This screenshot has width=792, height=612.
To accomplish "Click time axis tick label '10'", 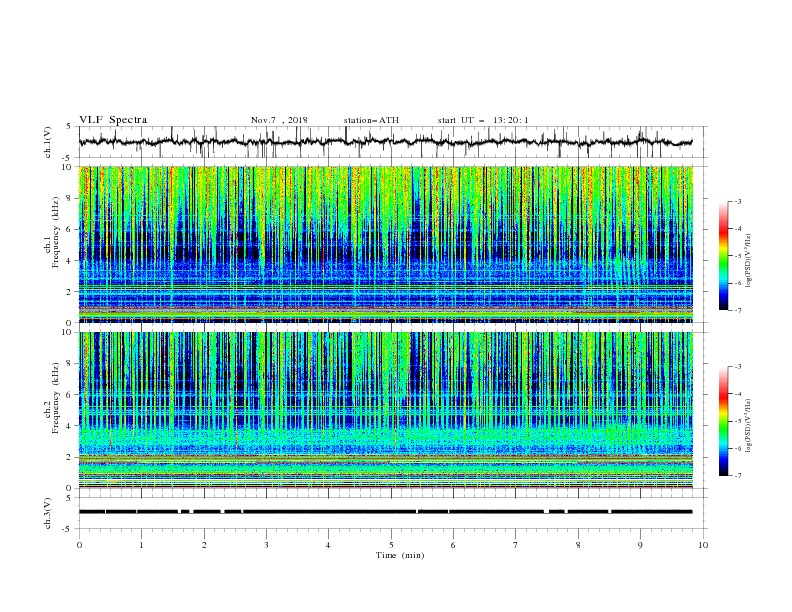I will tap(703, 545).
